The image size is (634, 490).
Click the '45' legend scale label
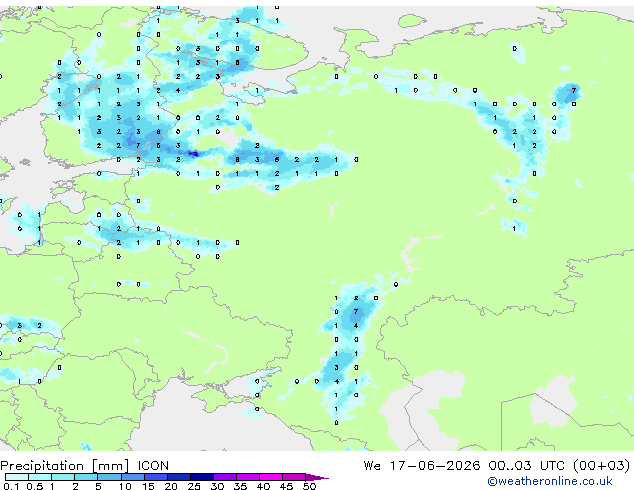[286, 486]
